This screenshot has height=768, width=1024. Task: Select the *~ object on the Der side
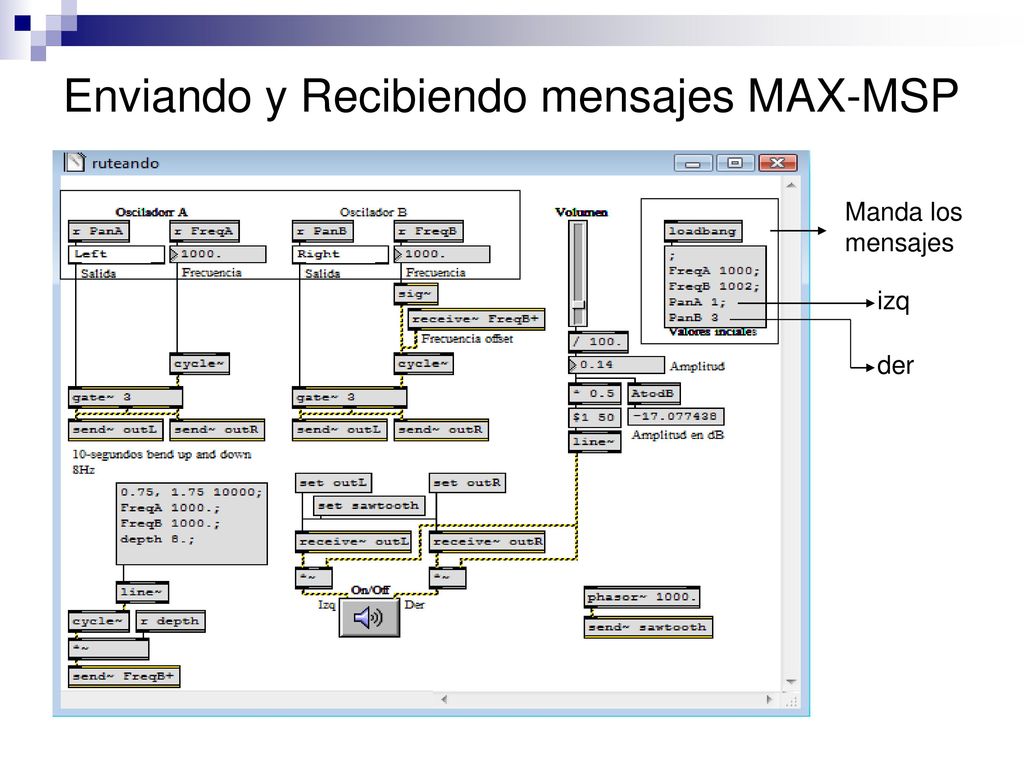447,578
